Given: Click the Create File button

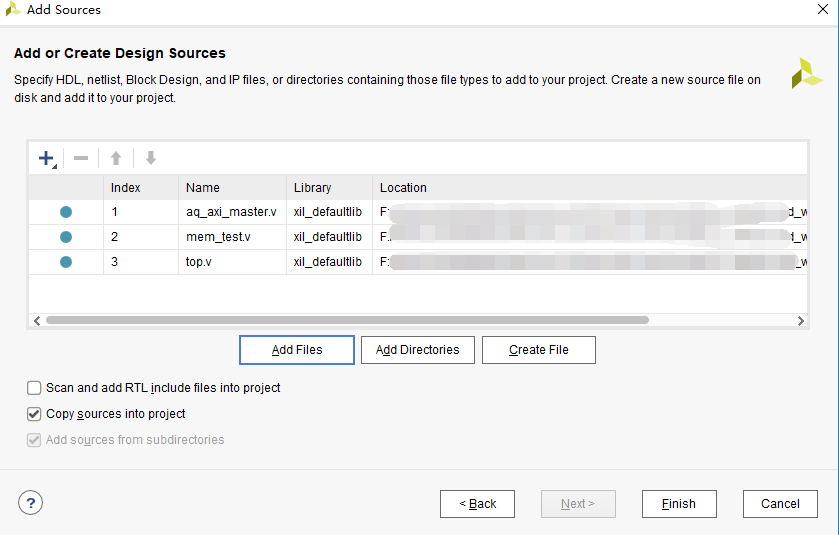Looking at the screenshot, I should pyautogui.click(x=539, y=350).
